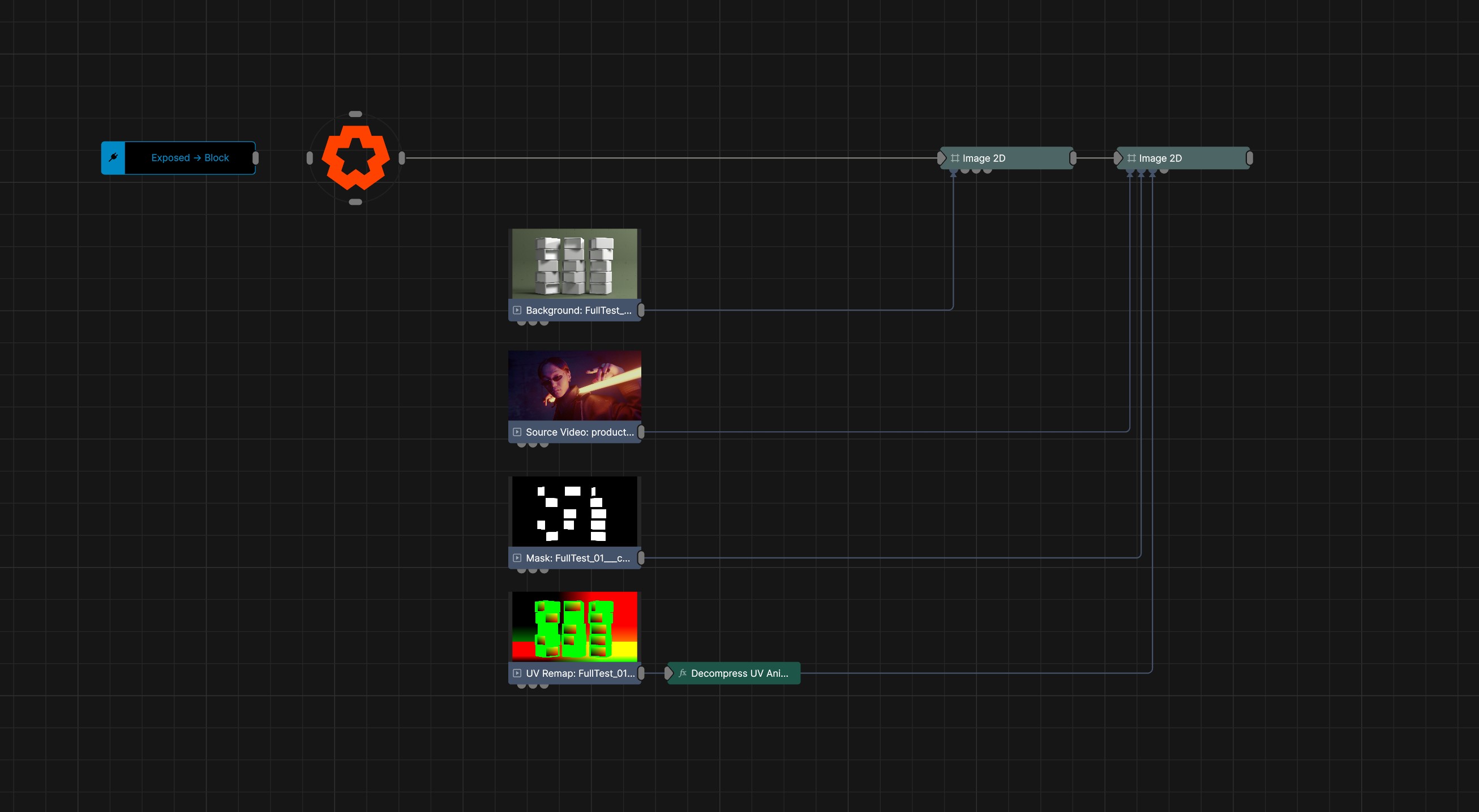Click the UV Remap green-red thumbnail
Screen dimensions: 1479x812
[575, 626]
